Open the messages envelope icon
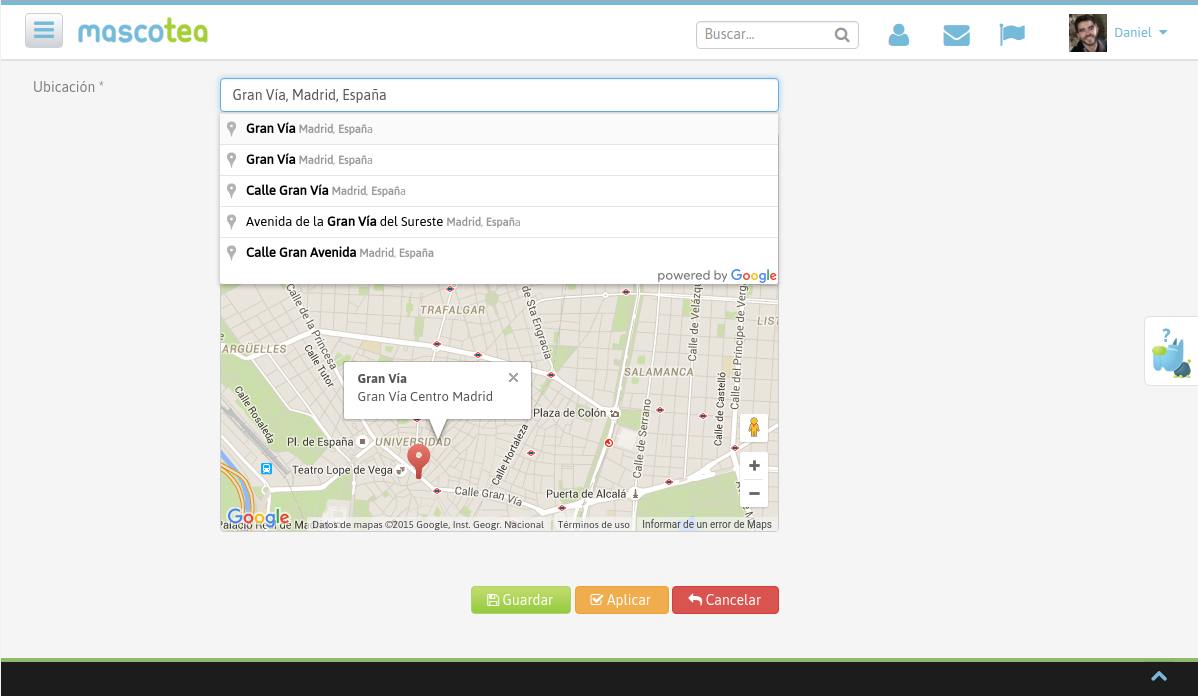The width and height of the screenshot is (1198, 696). [956, 35]
